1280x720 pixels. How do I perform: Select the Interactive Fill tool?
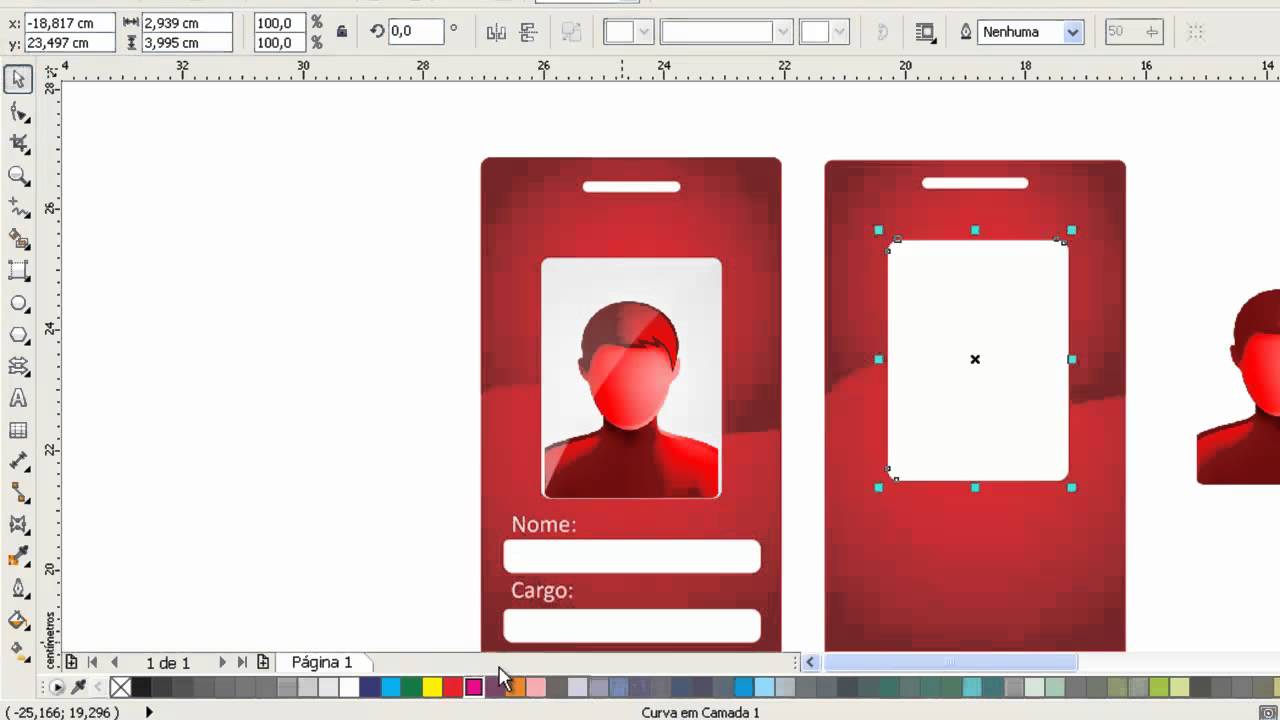pyautogui.click(x=18, y=650)
